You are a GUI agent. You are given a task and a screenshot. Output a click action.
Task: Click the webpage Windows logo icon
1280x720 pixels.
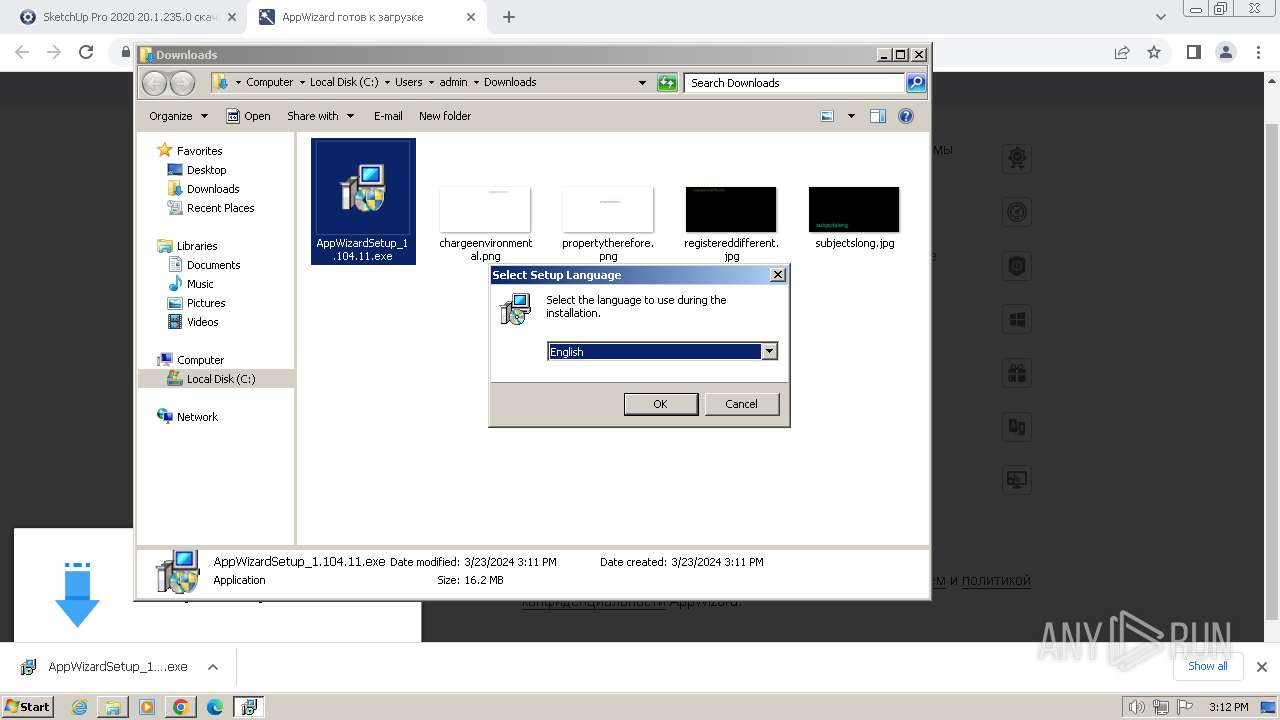coord(1017,320)
